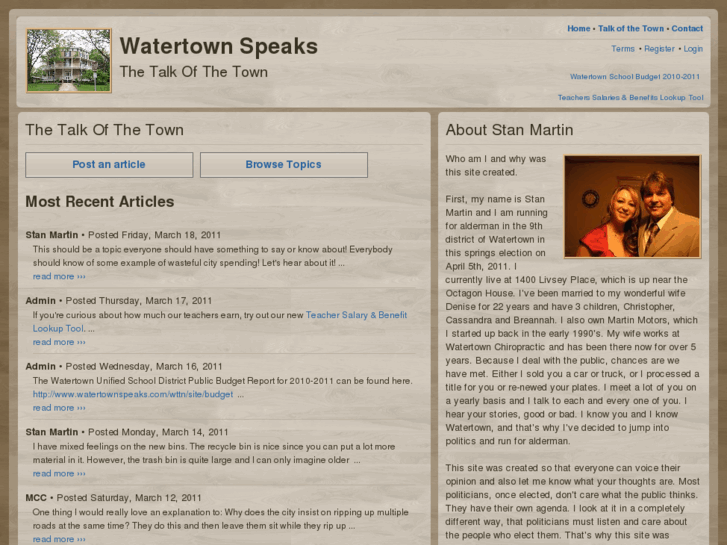Image resolution: width=727 pixels, height=545 pixels.
Task: Read more of March 17 Admin post
Action: 59,342
